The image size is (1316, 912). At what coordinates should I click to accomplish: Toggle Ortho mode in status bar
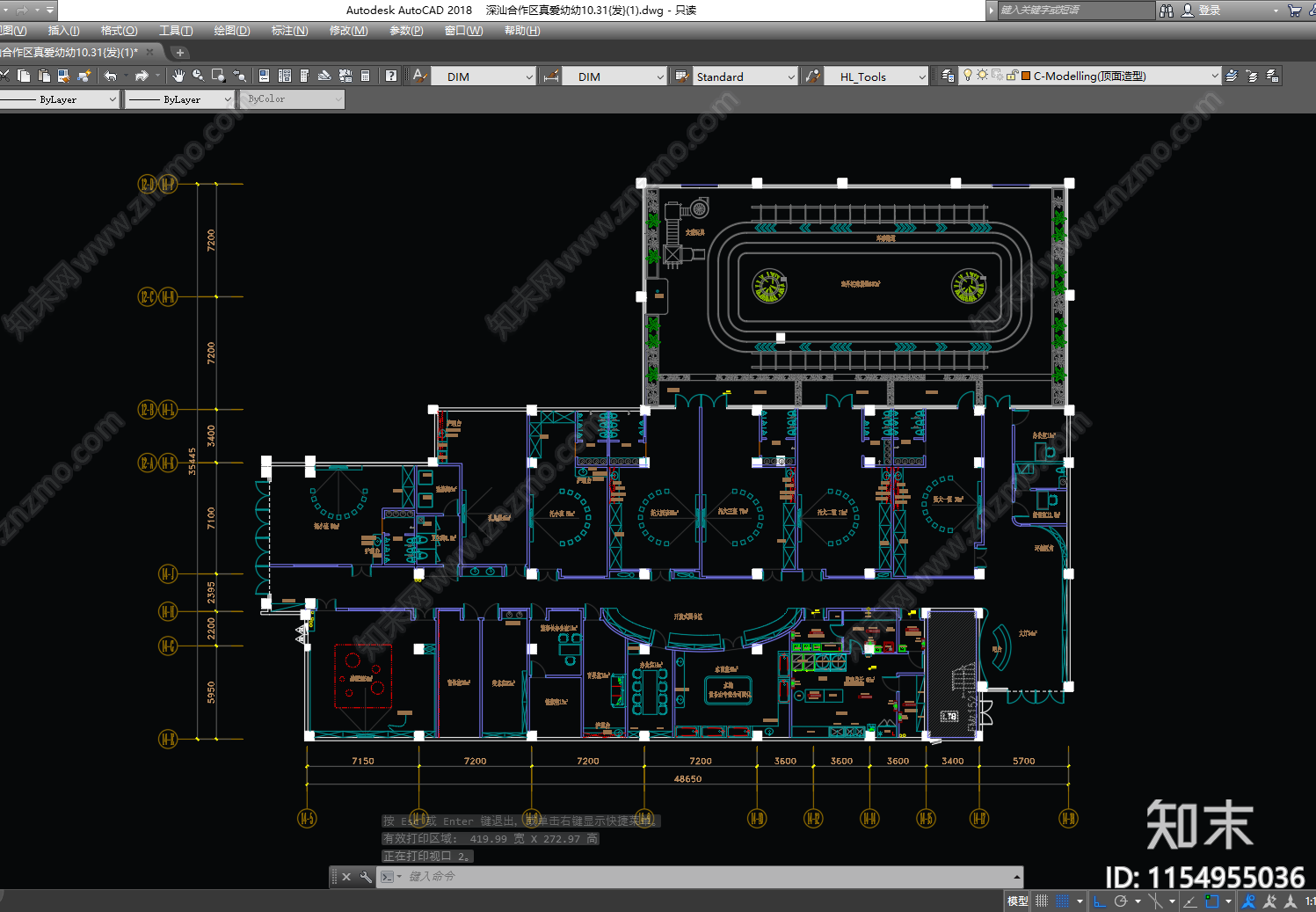click(1100, 901)
